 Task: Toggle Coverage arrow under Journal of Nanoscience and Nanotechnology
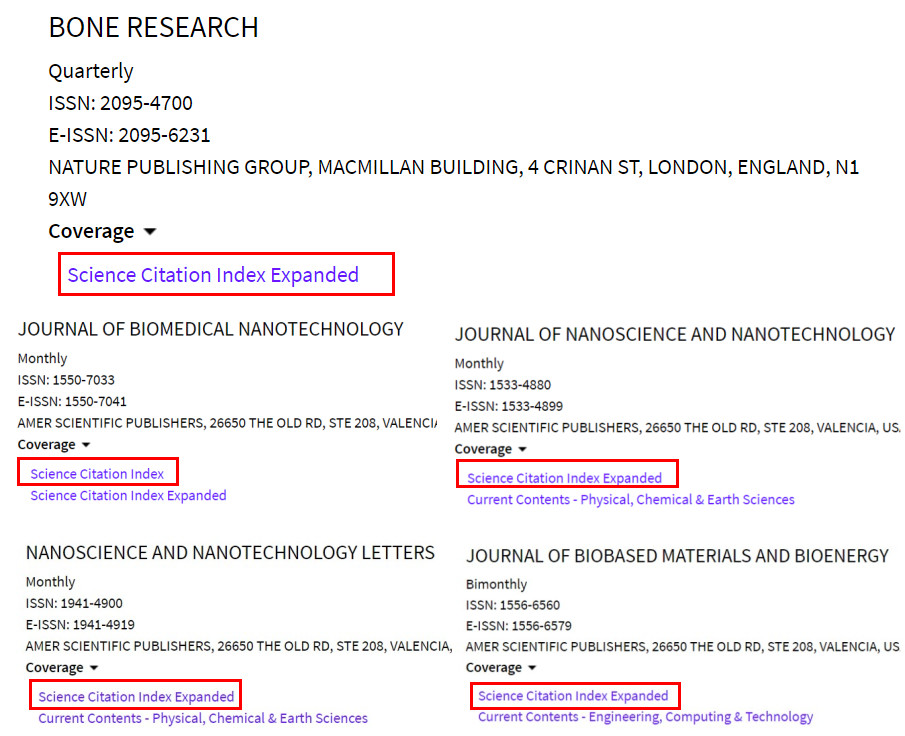click(x=522, y=449)
